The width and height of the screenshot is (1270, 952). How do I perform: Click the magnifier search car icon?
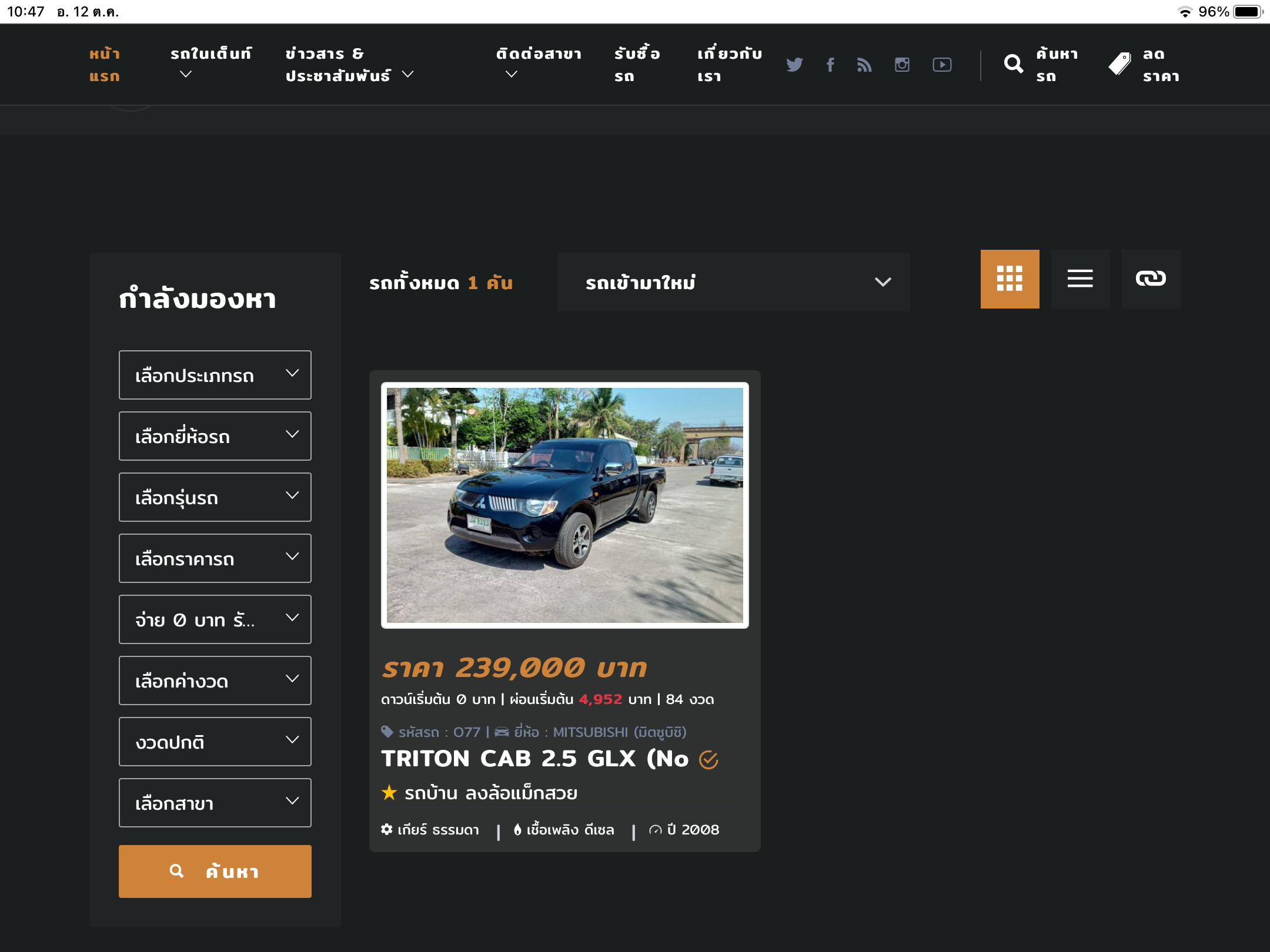1013,64
